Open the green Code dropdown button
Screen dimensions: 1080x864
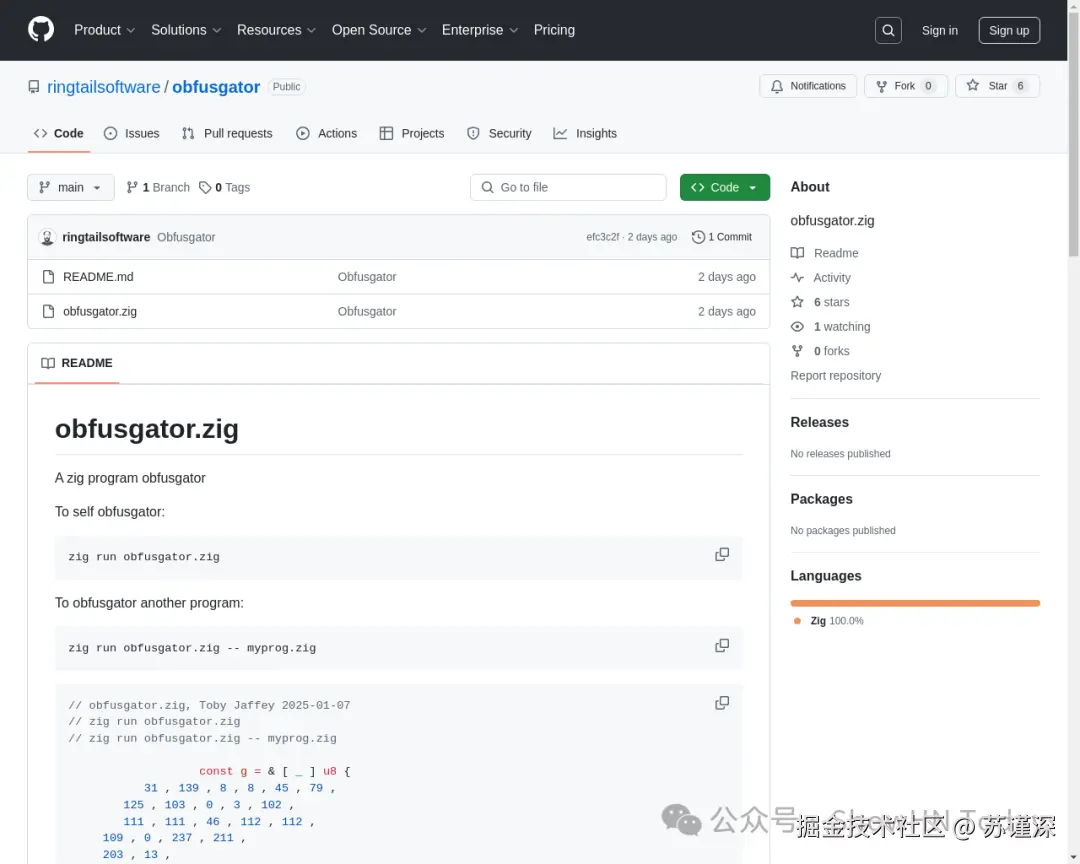(x=725, y=187)
